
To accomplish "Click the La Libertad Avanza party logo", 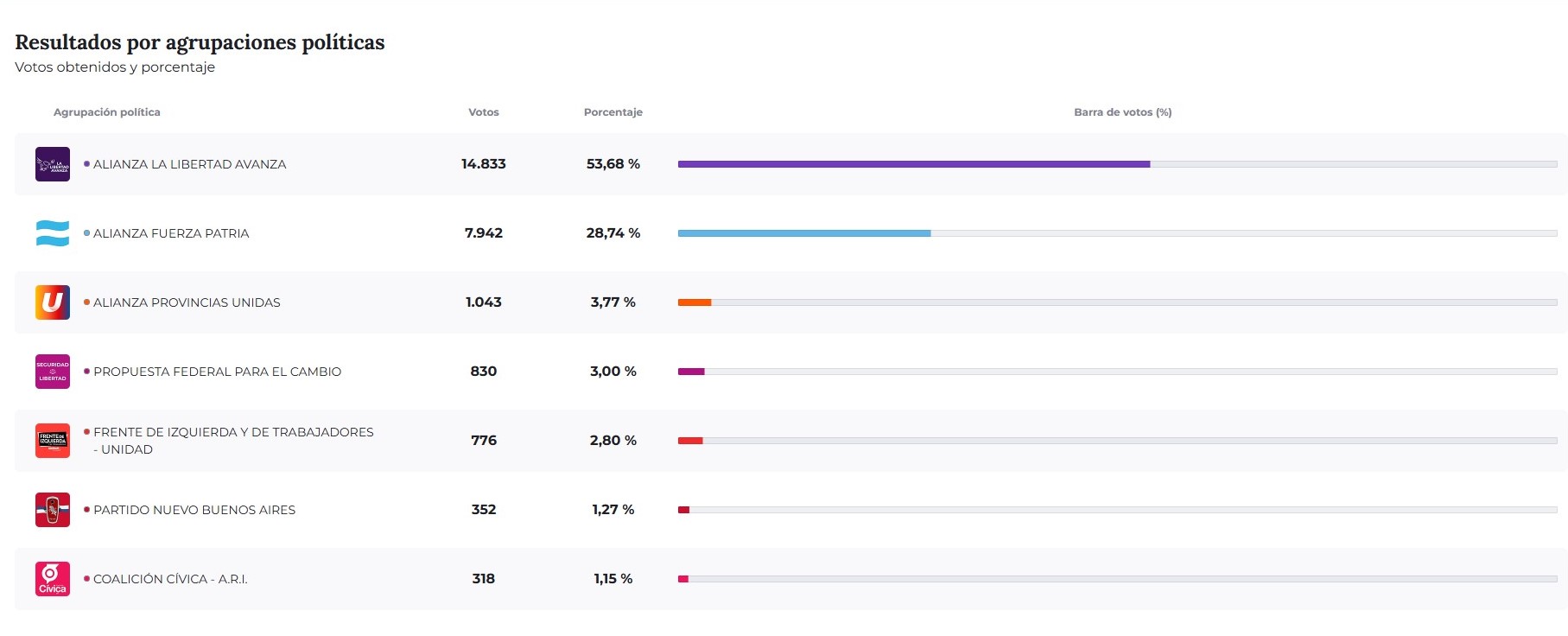I will point(52,164).
